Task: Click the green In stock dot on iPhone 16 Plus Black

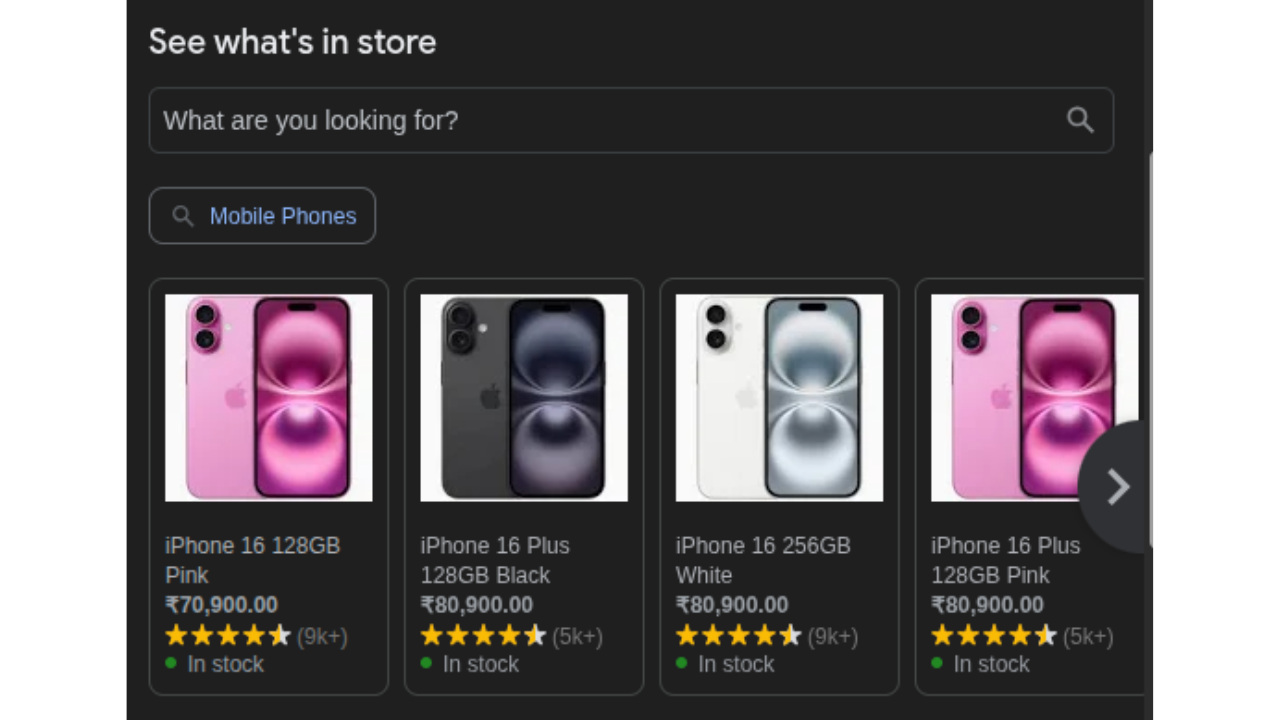Action: 426,664
